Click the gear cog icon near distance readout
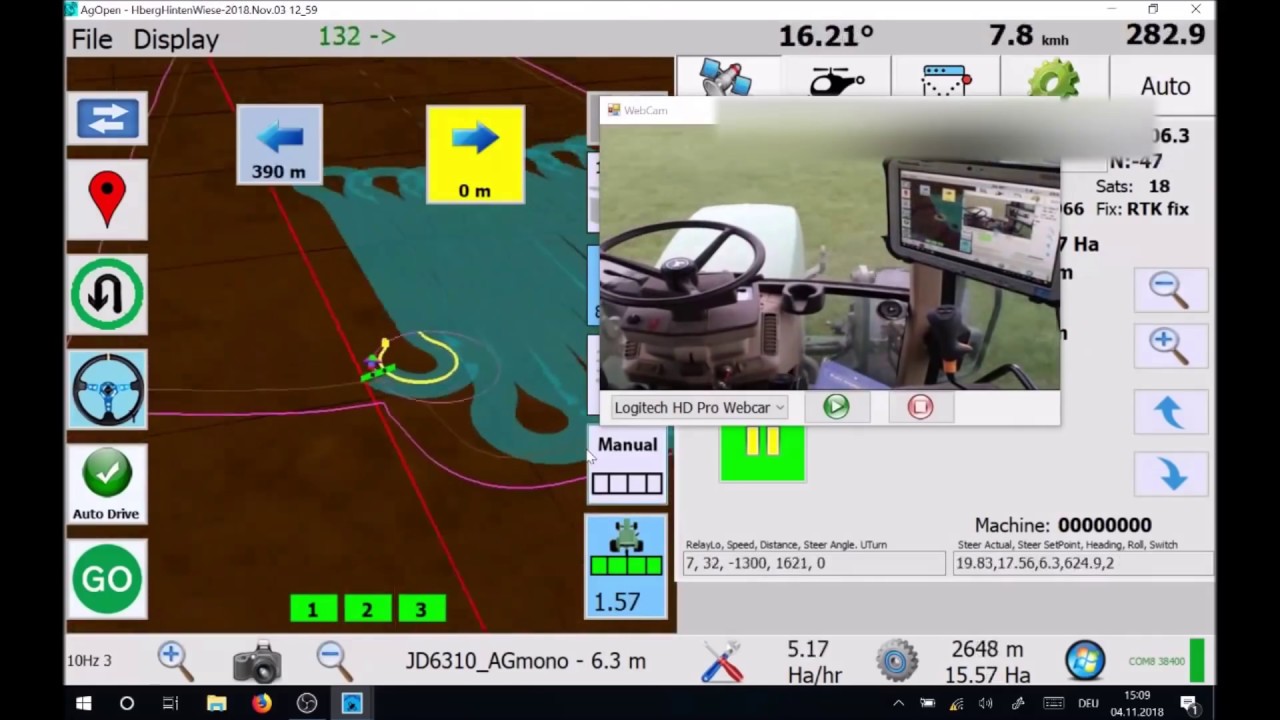The height and width of the screenshot is (720, 1280). (897, 661)
